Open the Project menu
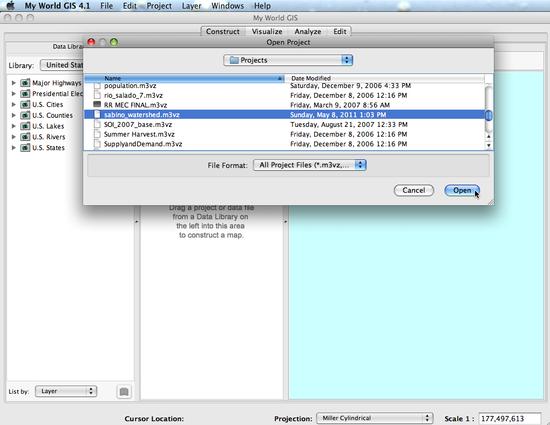 point(159,6)
